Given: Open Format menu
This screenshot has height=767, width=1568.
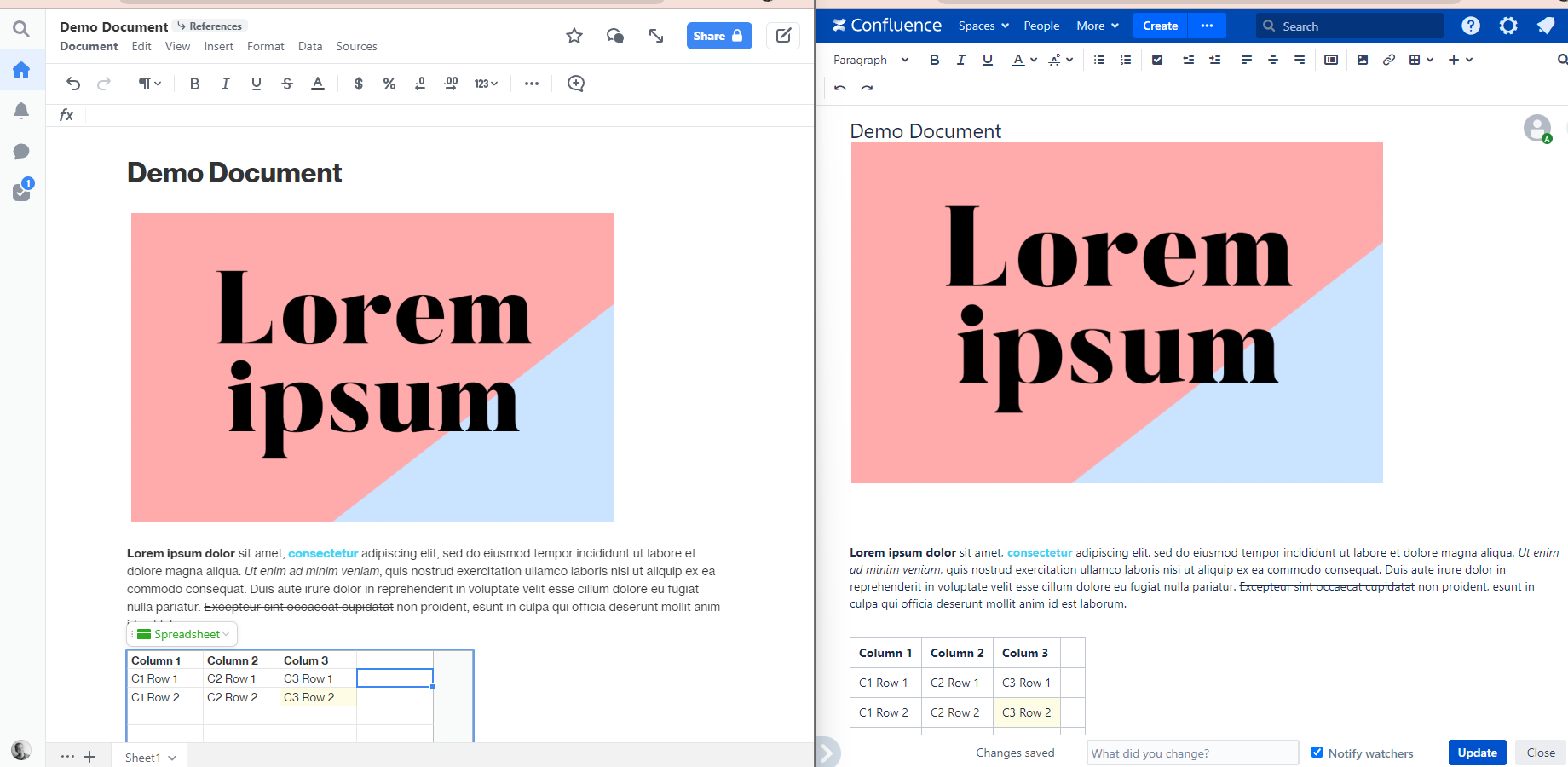Looking at the screenshot, I should coord(266,46).
